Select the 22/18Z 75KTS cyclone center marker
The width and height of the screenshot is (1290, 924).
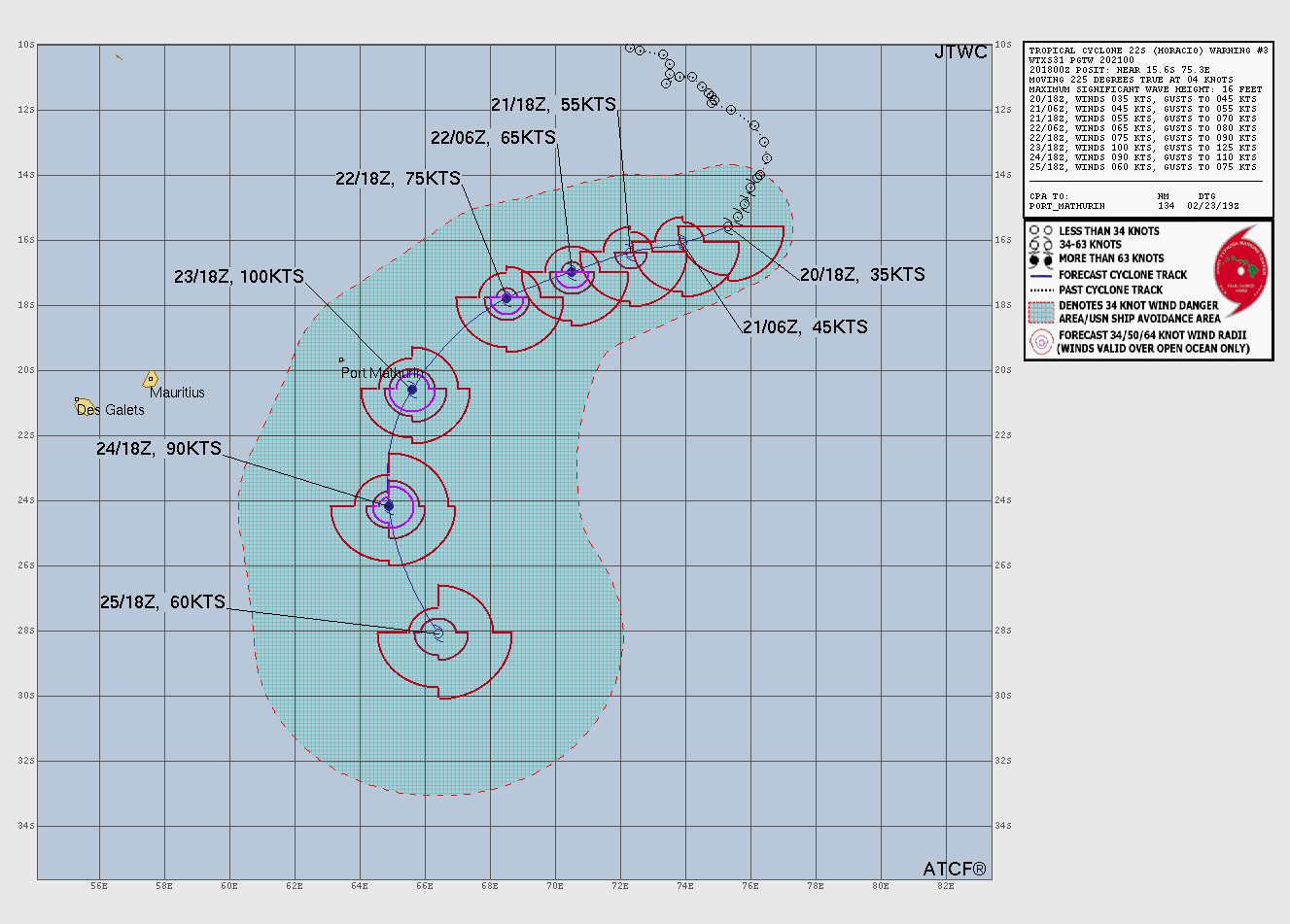[x=506, y=298]
